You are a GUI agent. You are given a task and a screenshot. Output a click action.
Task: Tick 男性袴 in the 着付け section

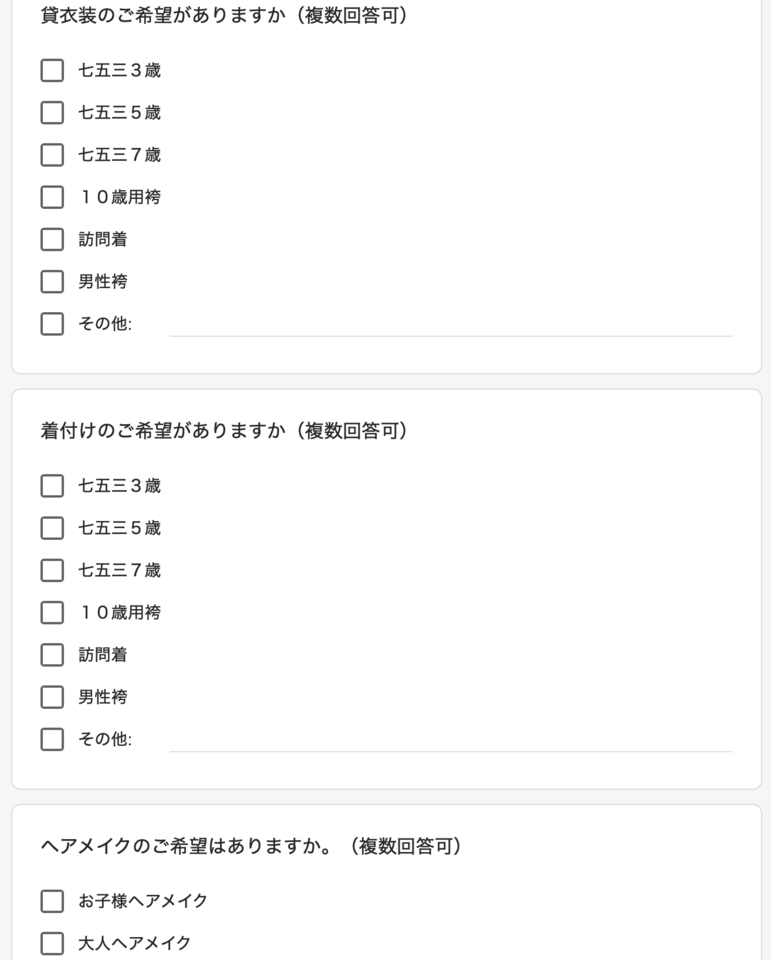(52, 697)
